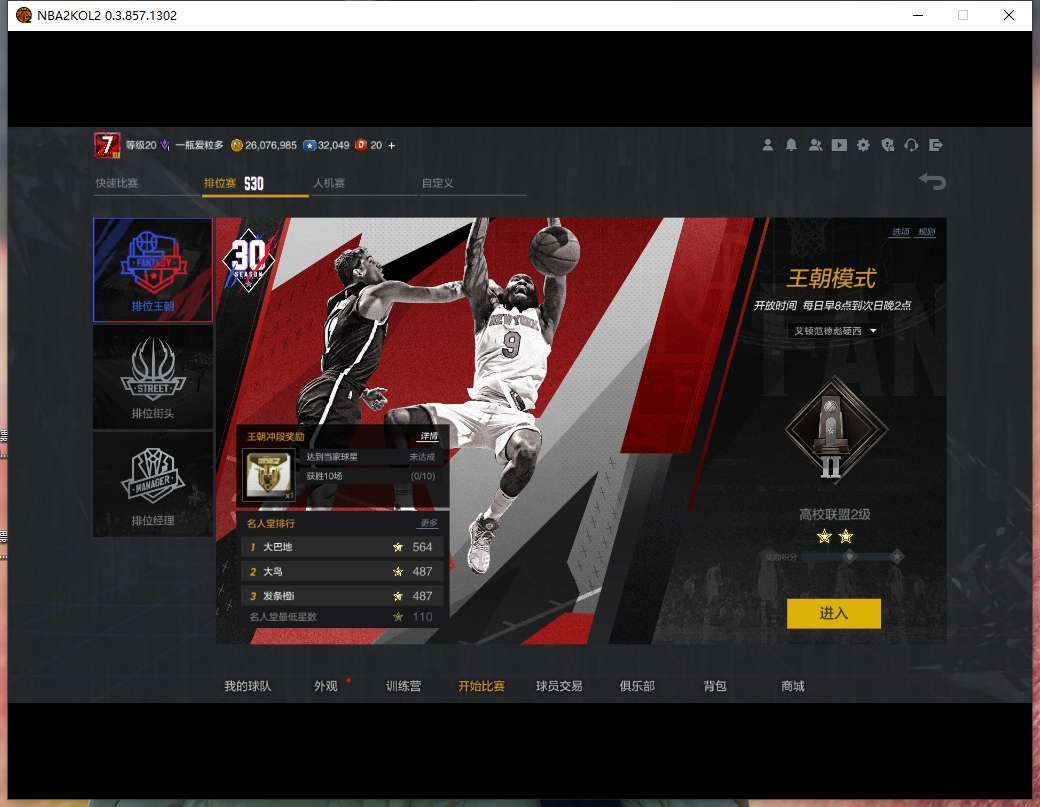
Task: Click the red D diamond currency icon
Action: (x=361, y=145)
